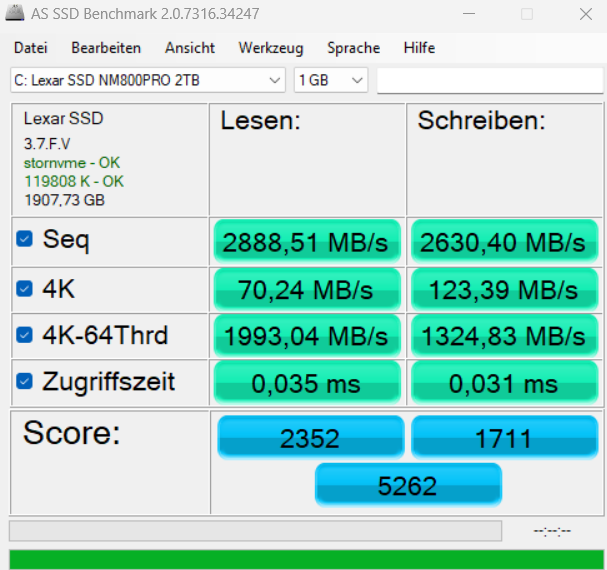
Task: Click the 4K write result 123,39 MB/s
Action: 504,290
